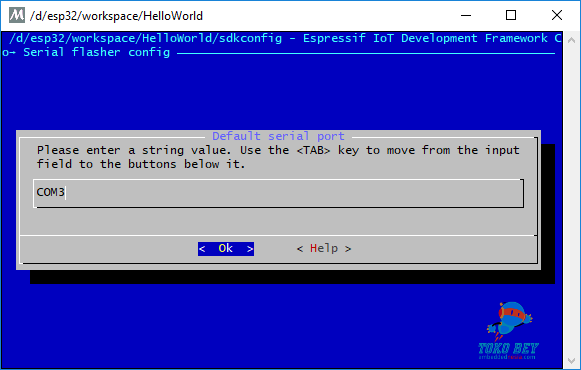This screenshot has height=370, width=581.
Task: Click the Ok button in dialog
Action: click(226, 249)
